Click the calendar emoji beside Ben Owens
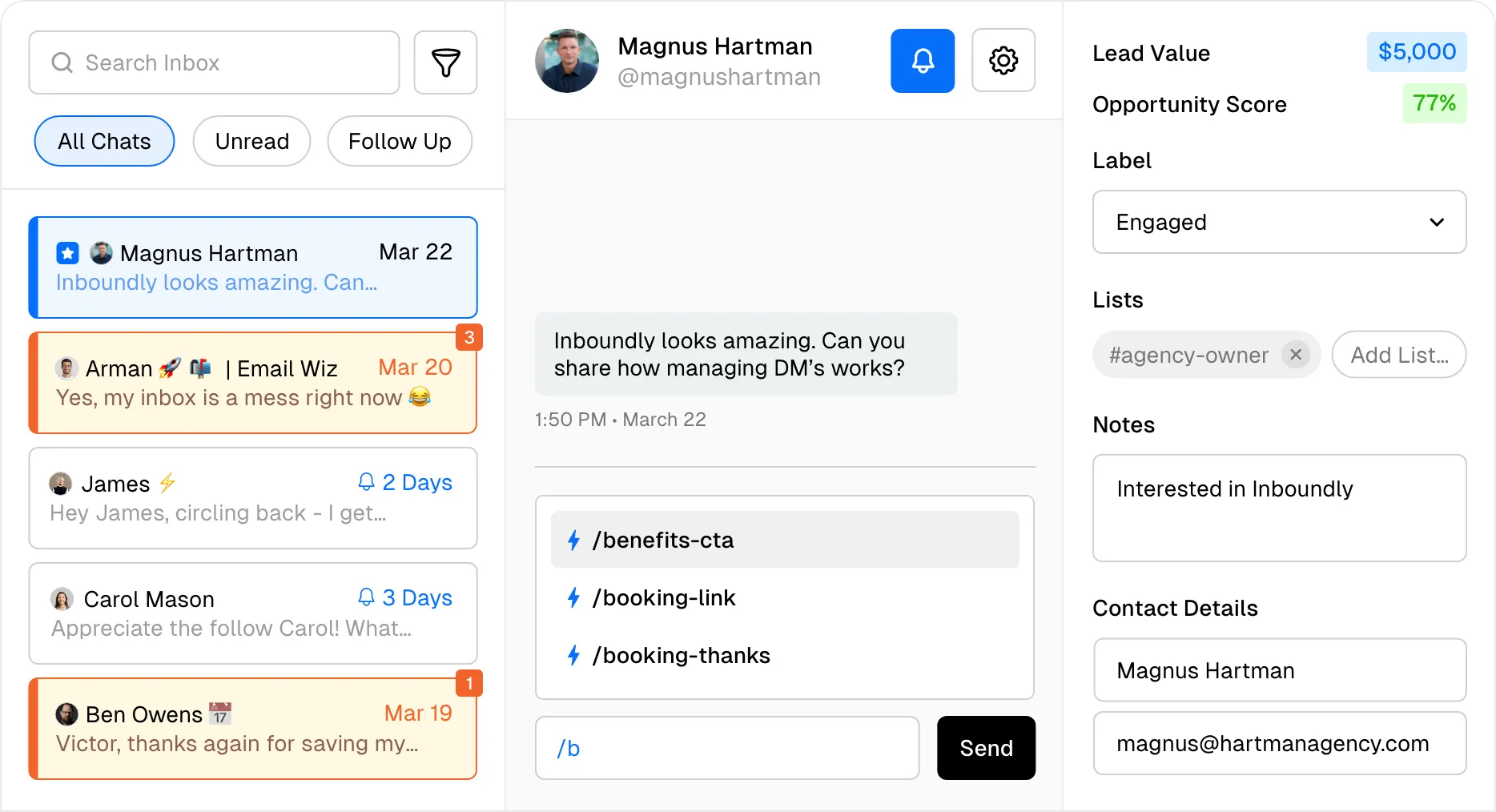1496x812 pixels. pyautogui.click(x=220, y=714)
